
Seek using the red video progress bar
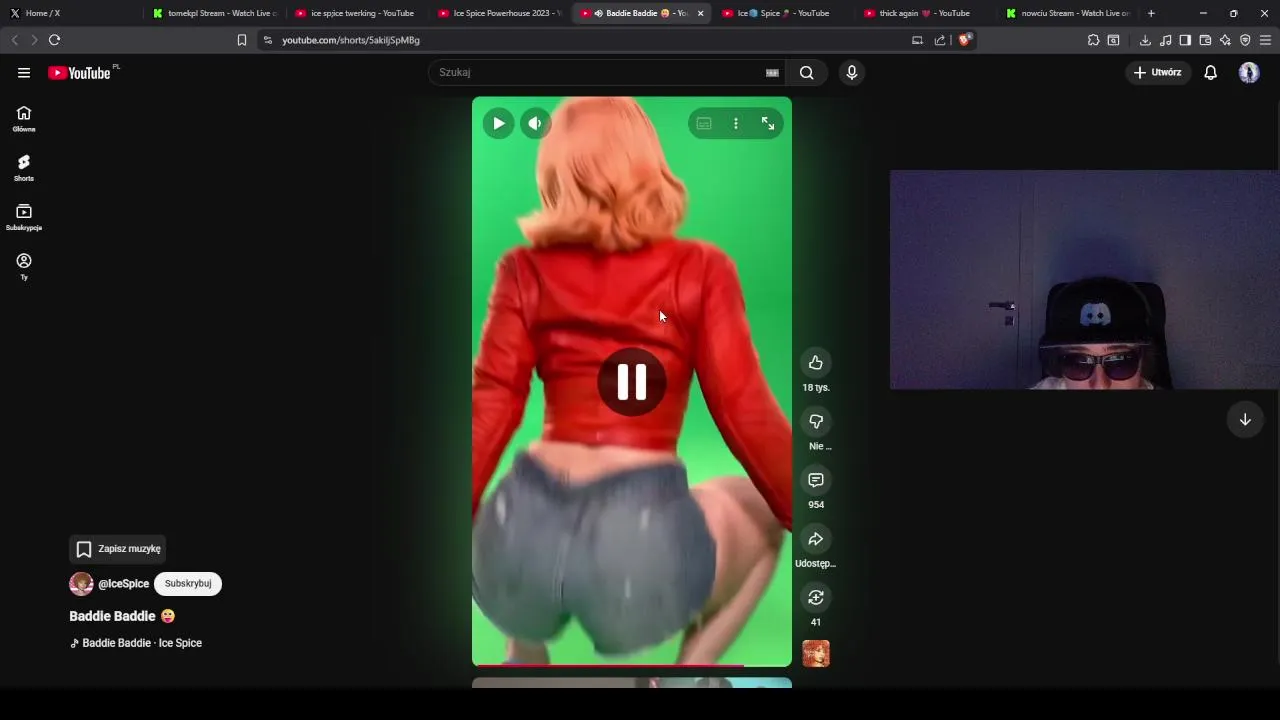[632, 665]
